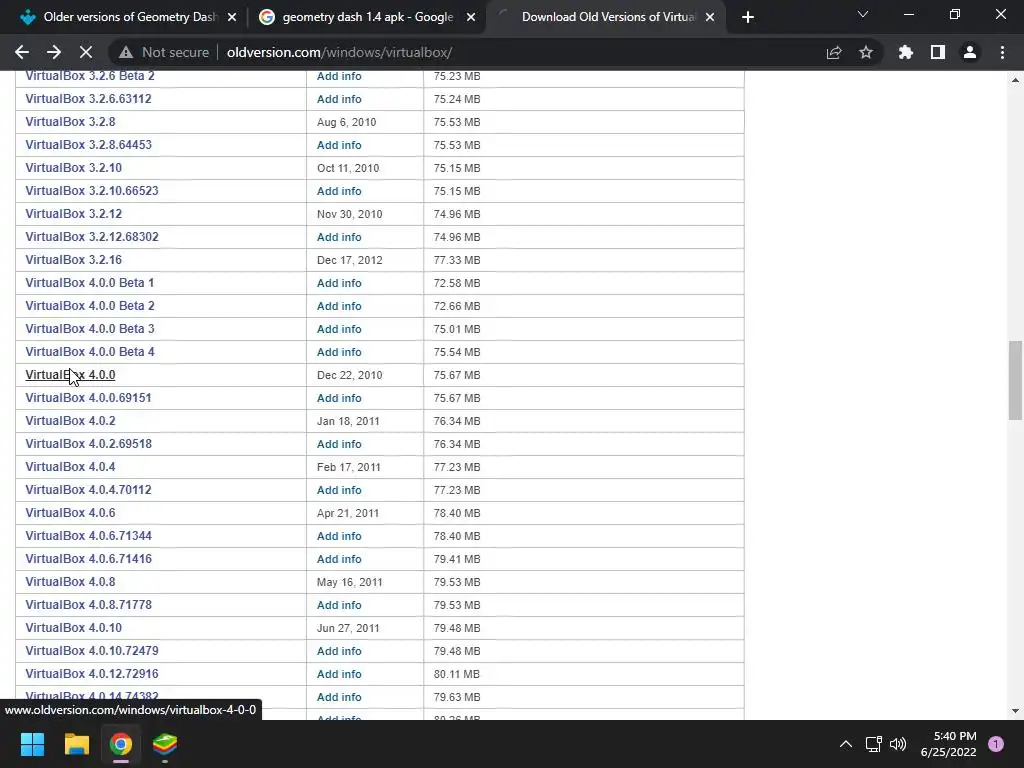The width and height of the screenshot is (1024, 768).
Task: Go forward one page
Action: (54, 52)
